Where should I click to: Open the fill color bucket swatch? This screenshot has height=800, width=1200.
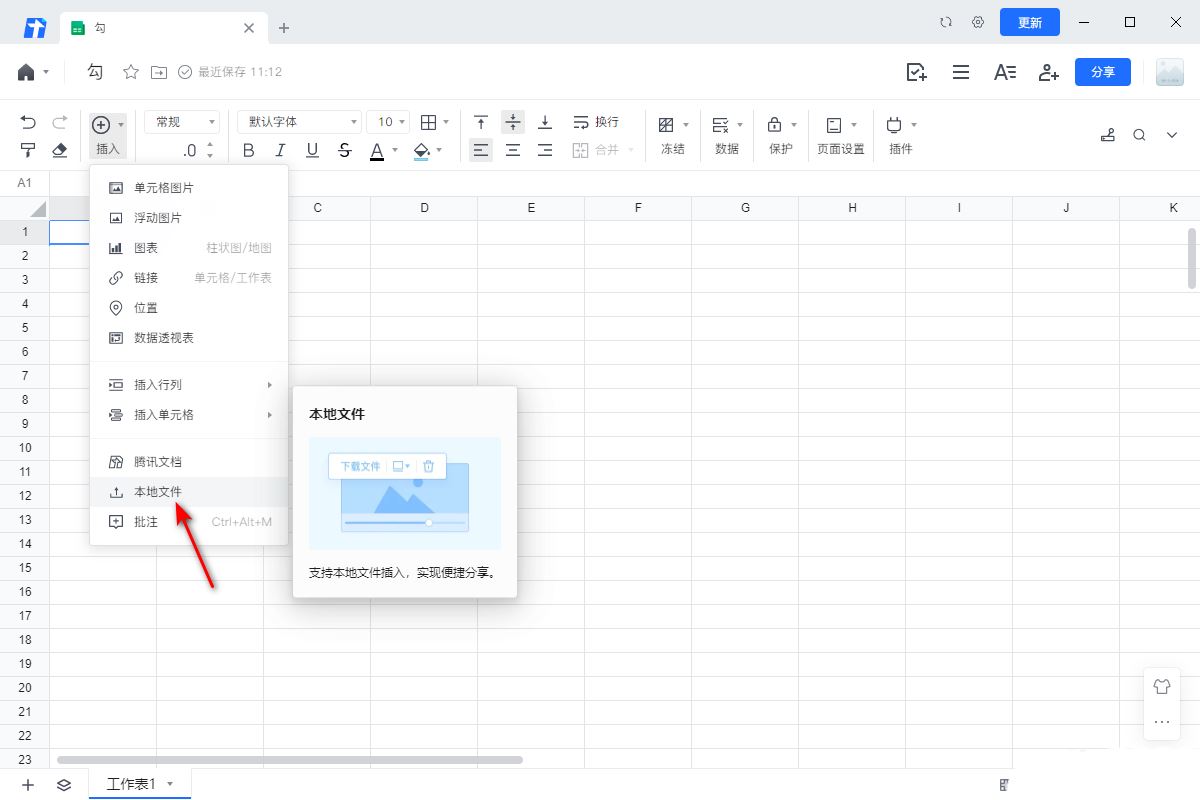tap(421, 150)
